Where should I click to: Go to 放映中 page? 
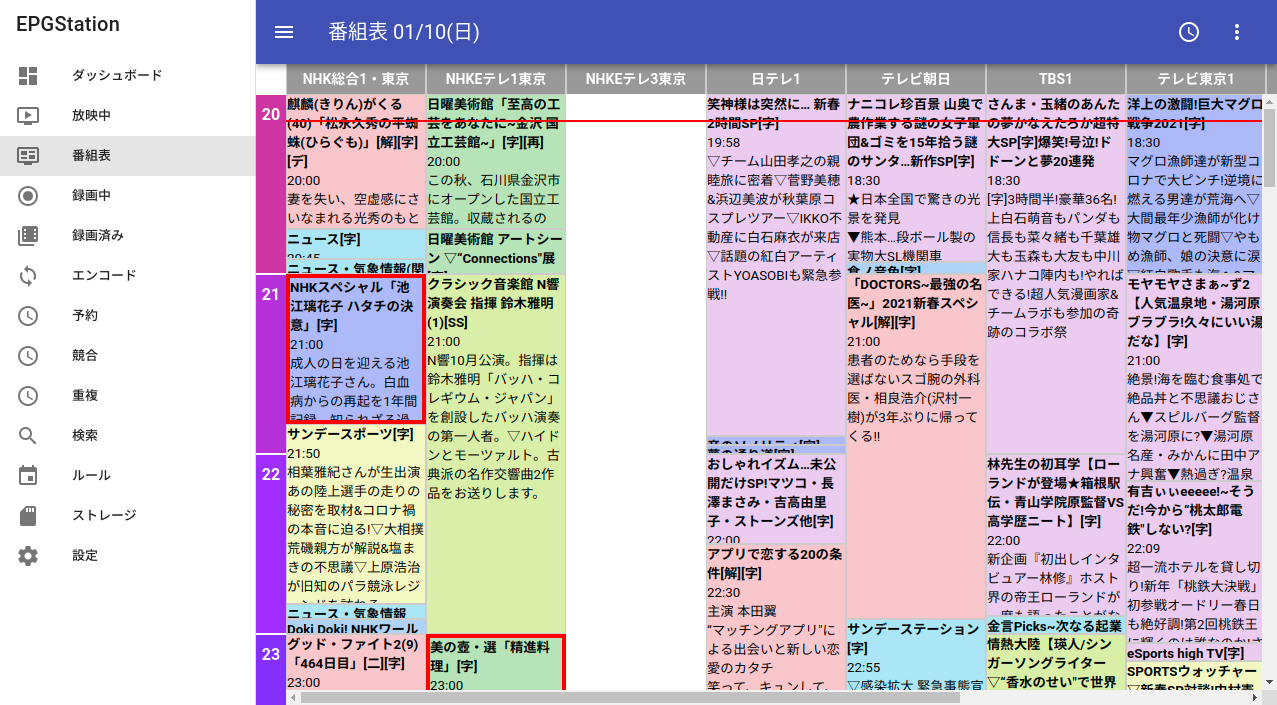(x=128, y=115)
